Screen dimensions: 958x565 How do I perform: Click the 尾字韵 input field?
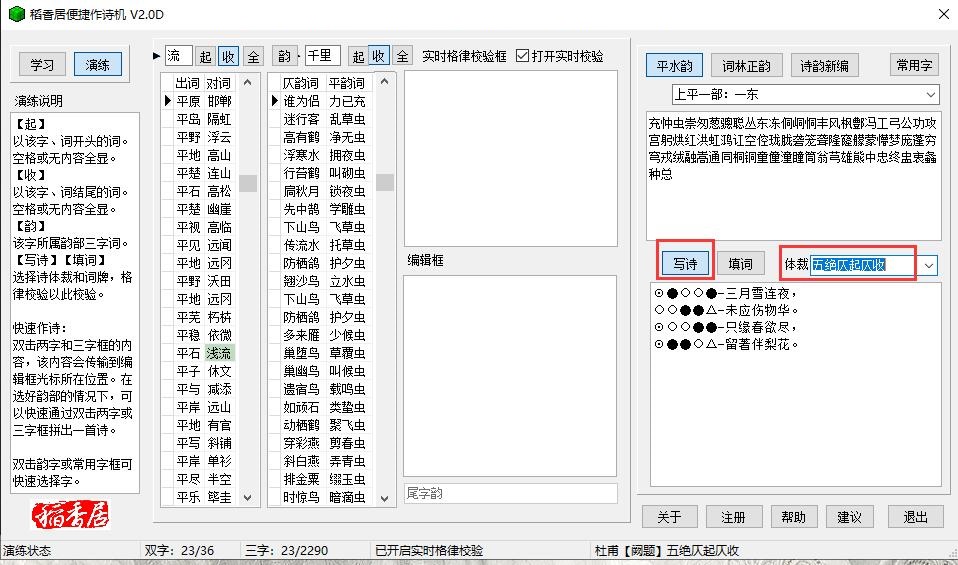[x=510, y=493]
